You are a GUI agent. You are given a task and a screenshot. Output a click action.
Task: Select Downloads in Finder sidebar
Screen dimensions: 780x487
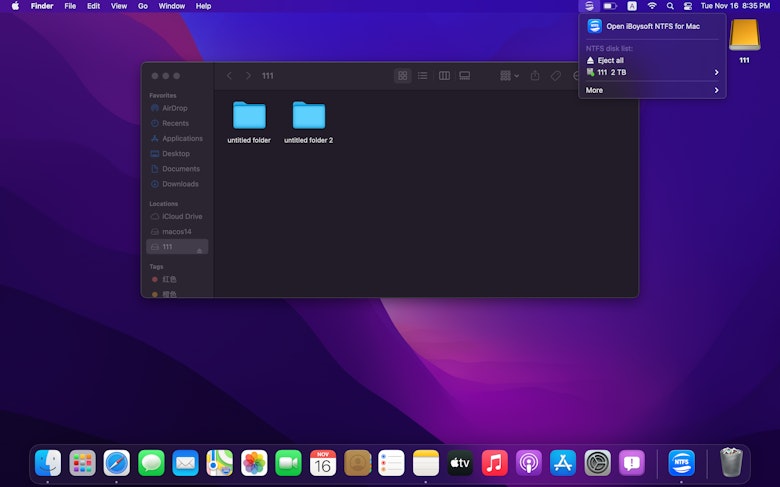[177, 184]
